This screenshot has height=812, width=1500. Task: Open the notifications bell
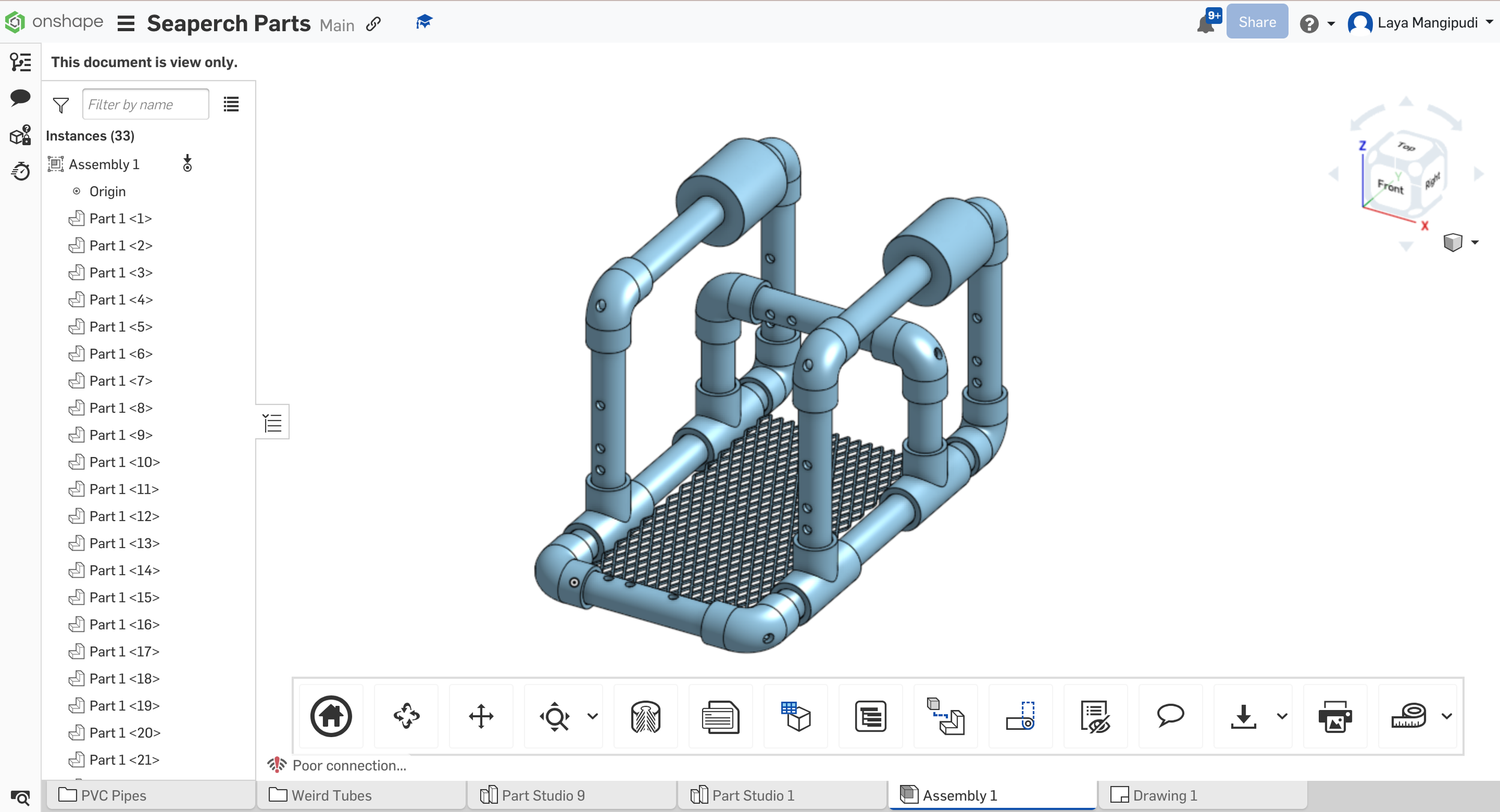tap(1205, 23)
